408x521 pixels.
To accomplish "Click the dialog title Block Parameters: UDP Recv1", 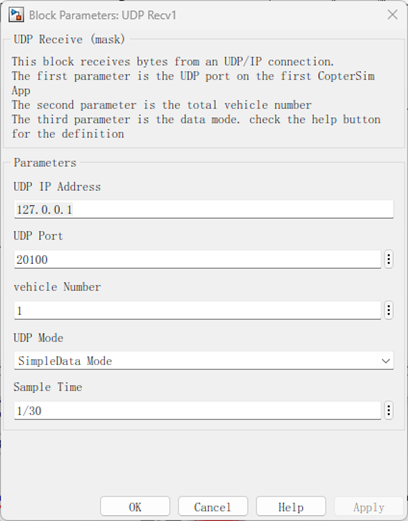I will [x=102, y=15].
